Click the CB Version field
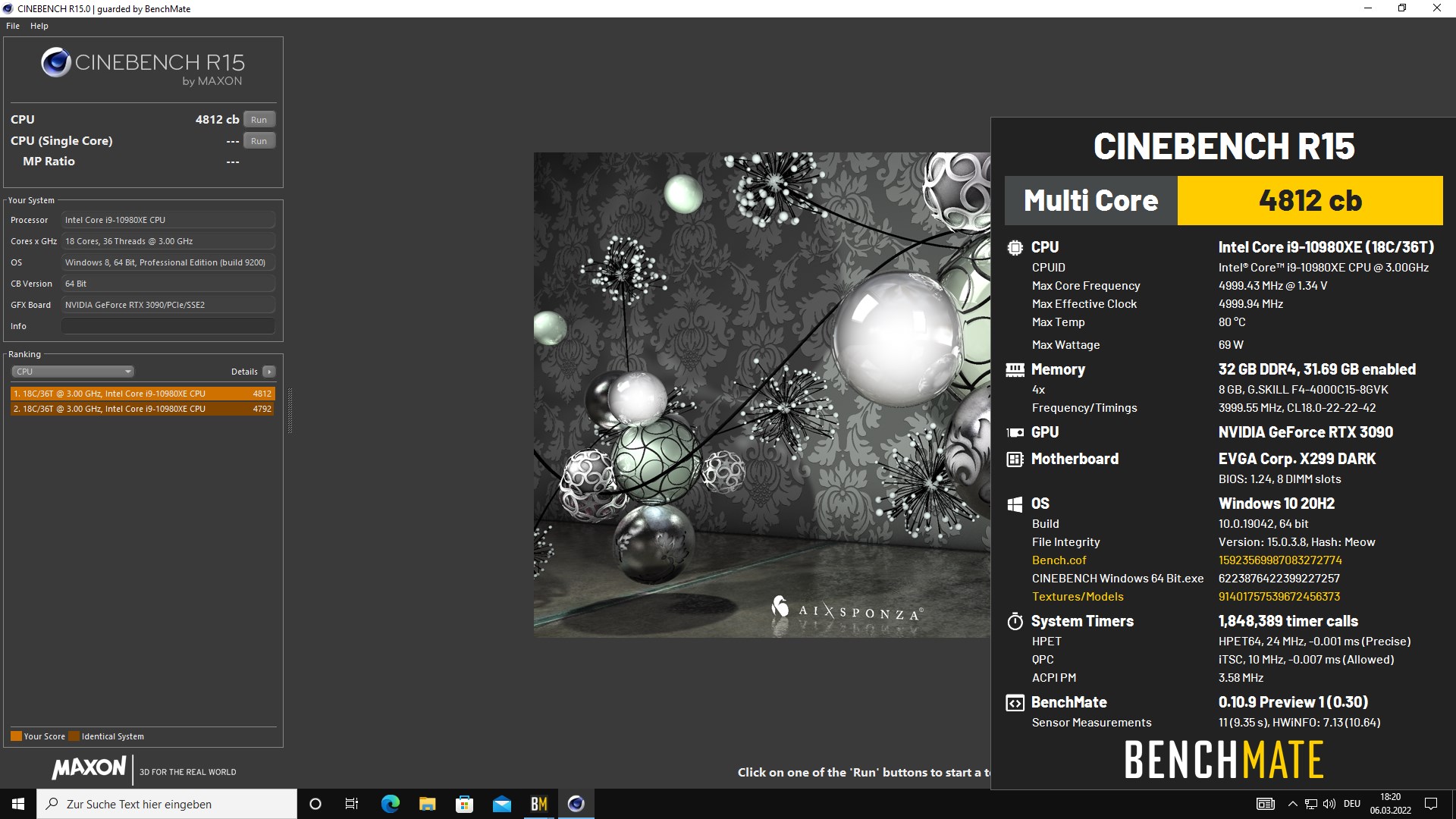 (x=168, y=284)
